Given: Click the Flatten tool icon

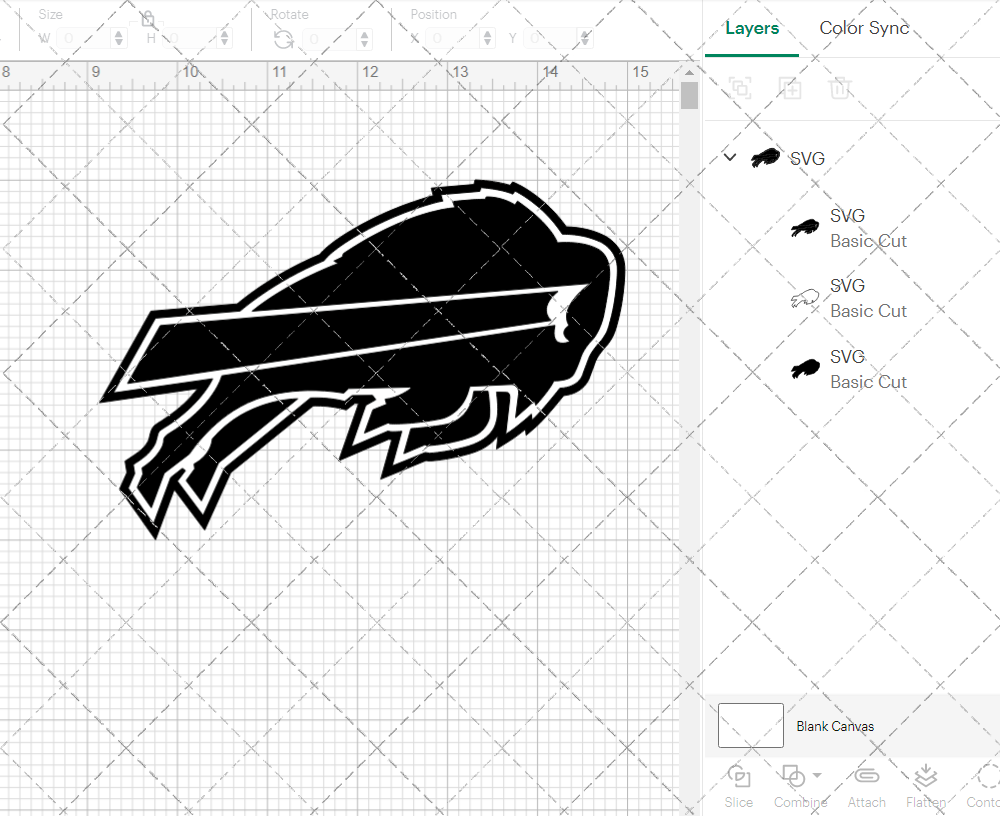Looking at the screenshot, I should pos(926,777).
